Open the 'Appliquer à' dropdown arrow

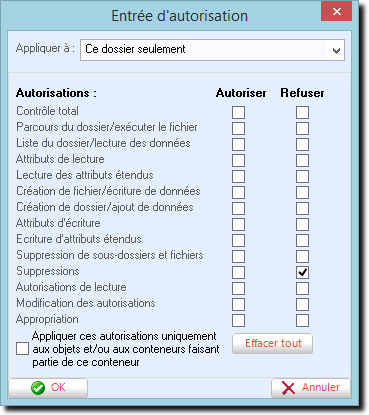[x=336, y=50]
